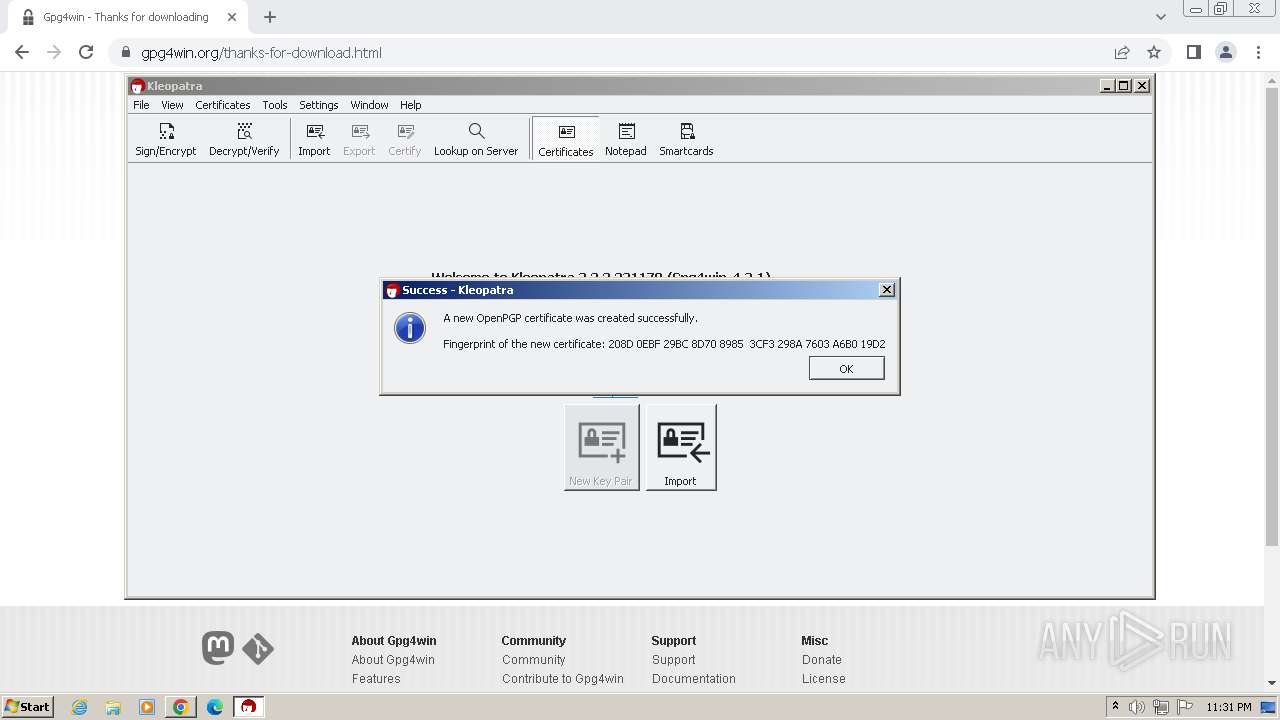Bookmark this page with the star icon
The height and width of the screenshot is (720, 1280).
pos(1154,53)
